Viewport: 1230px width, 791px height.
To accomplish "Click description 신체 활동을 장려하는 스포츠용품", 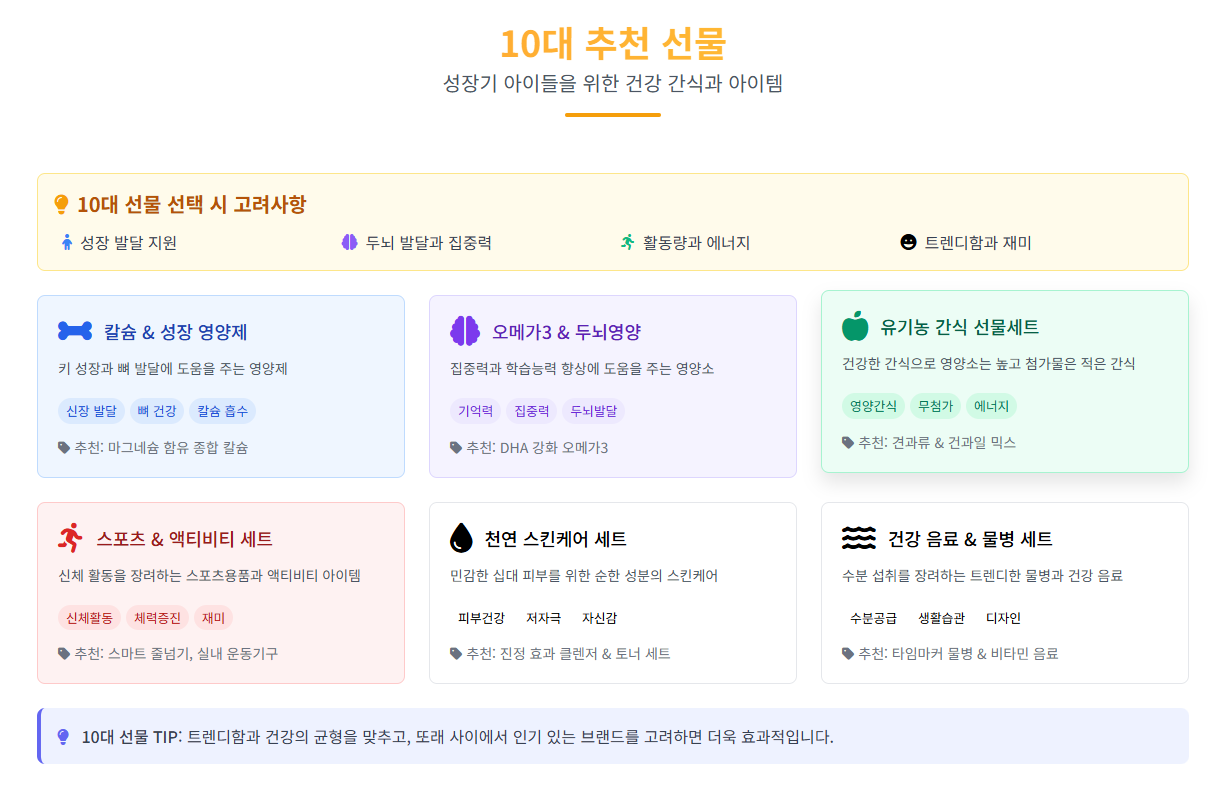I will [x=209, y=576].
